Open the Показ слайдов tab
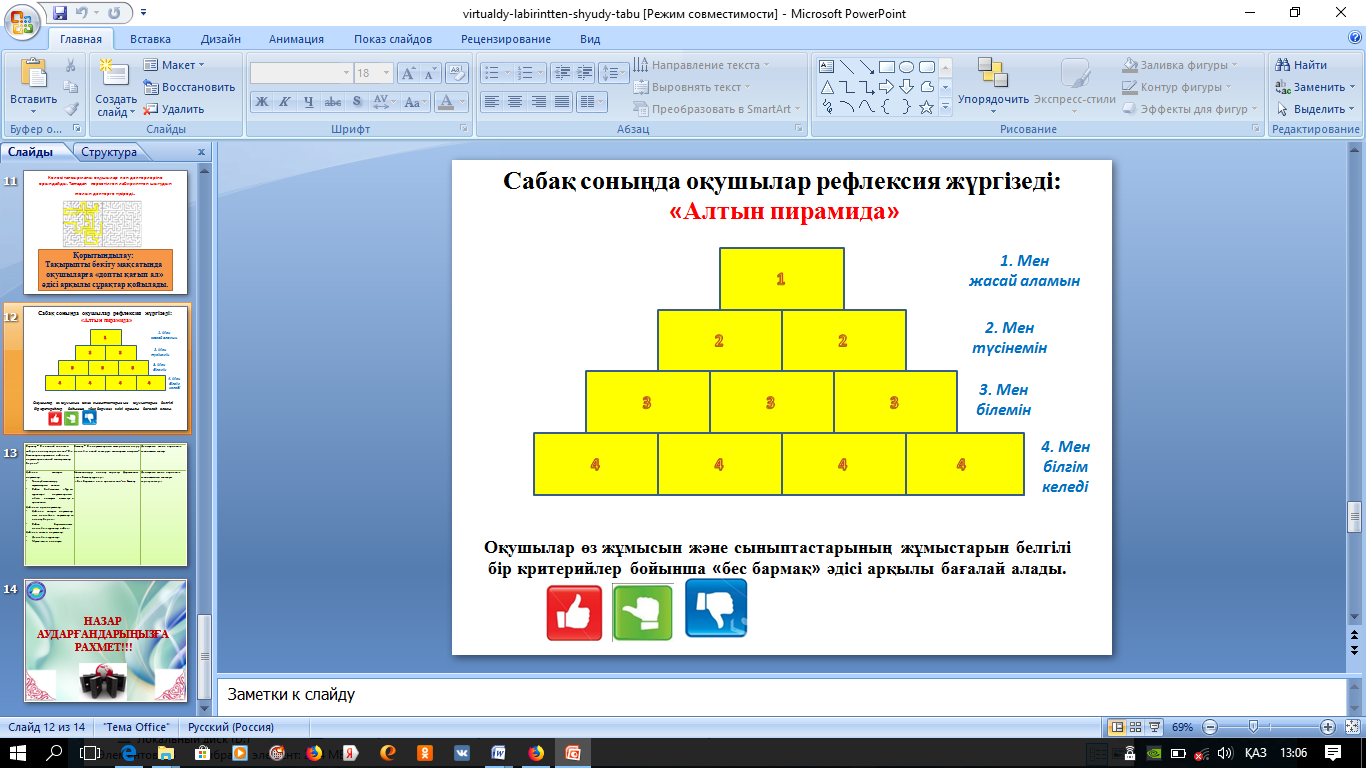The image size is (1366, 768). 393,39
